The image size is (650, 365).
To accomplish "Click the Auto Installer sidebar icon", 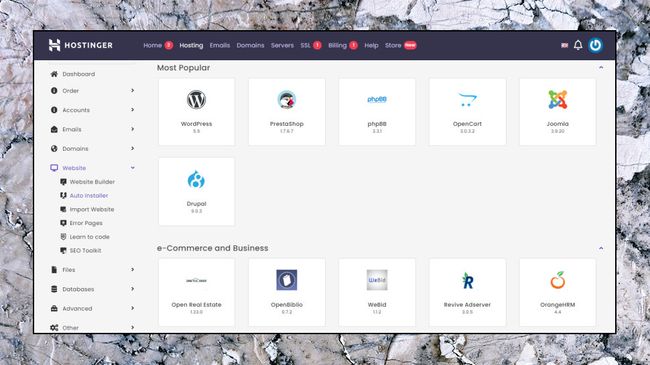I will 63,195.
